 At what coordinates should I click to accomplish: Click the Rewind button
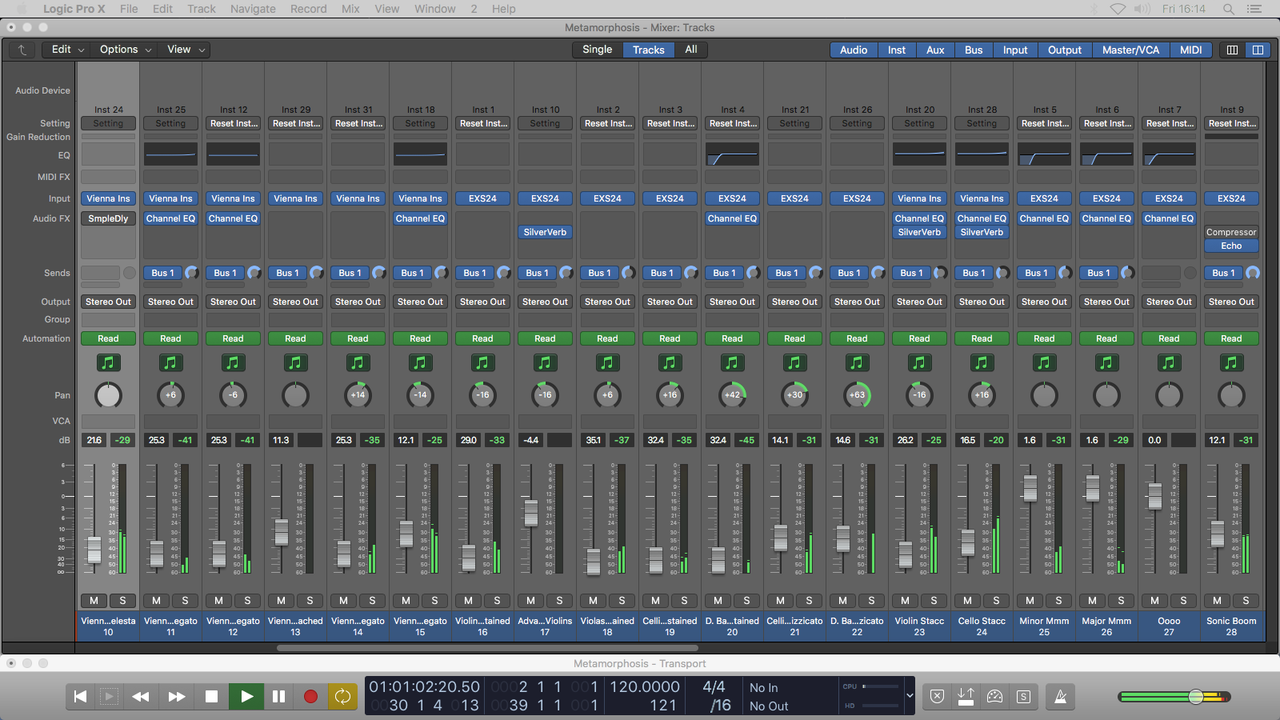point(141,697)
